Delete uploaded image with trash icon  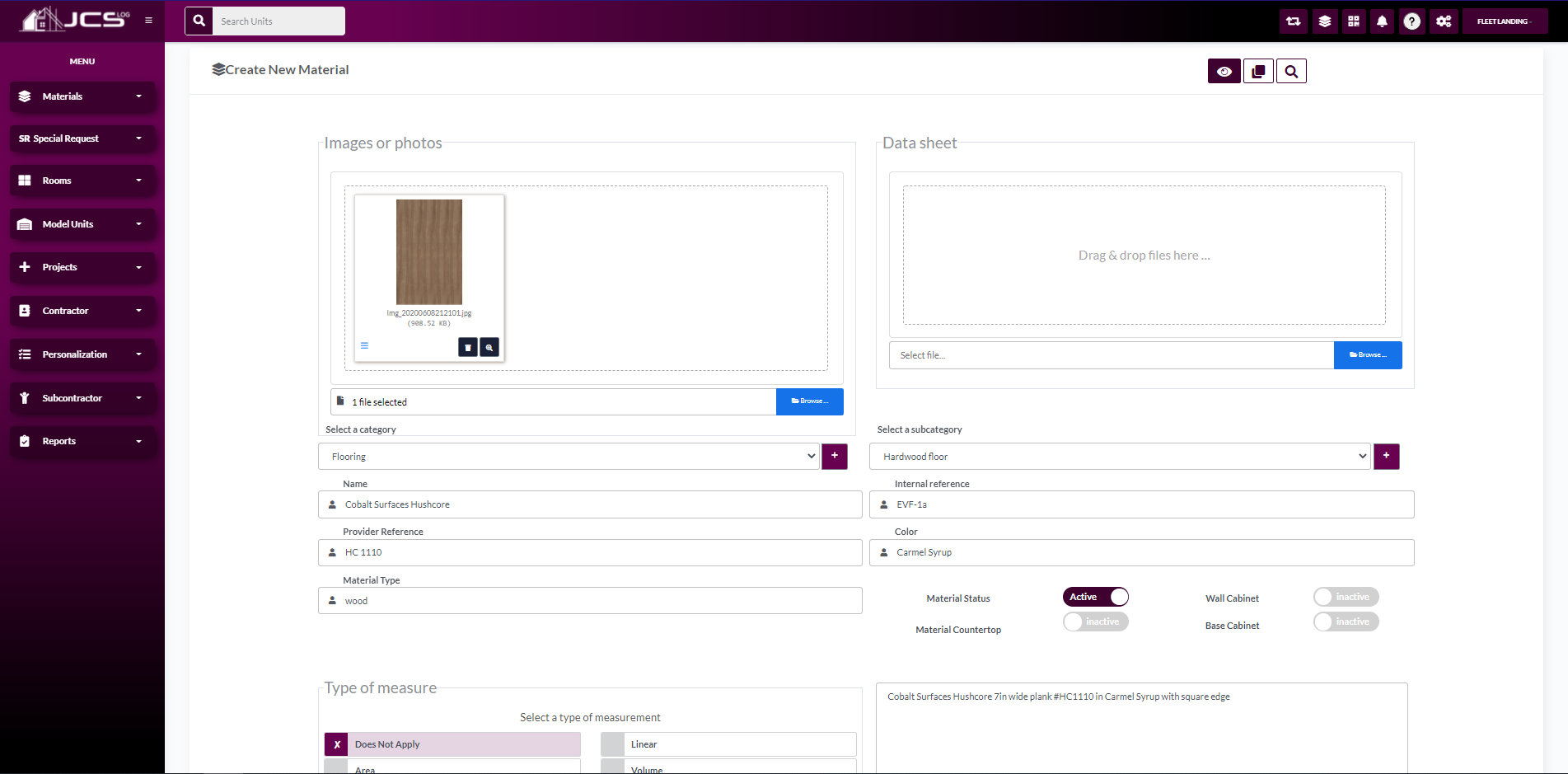click(x=467, y=348)
